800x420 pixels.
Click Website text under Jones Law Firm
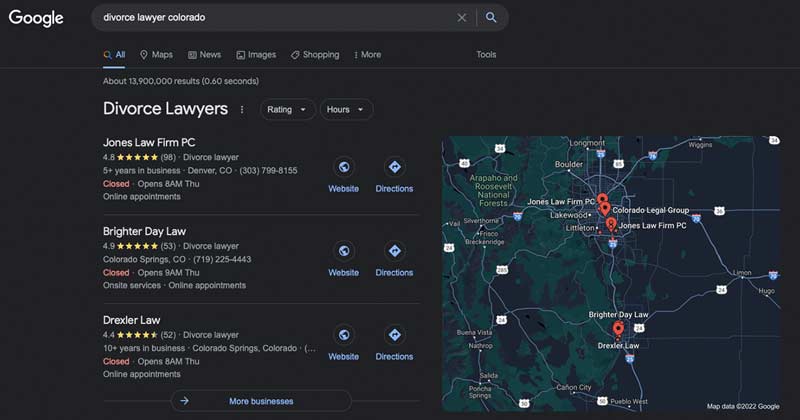coord(343,189)
